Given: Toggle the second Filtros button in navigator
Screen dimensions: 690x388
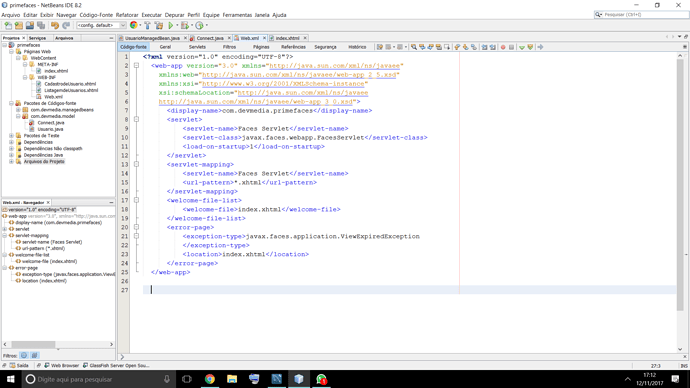Looking at the screenshot, I should (34, 355).
